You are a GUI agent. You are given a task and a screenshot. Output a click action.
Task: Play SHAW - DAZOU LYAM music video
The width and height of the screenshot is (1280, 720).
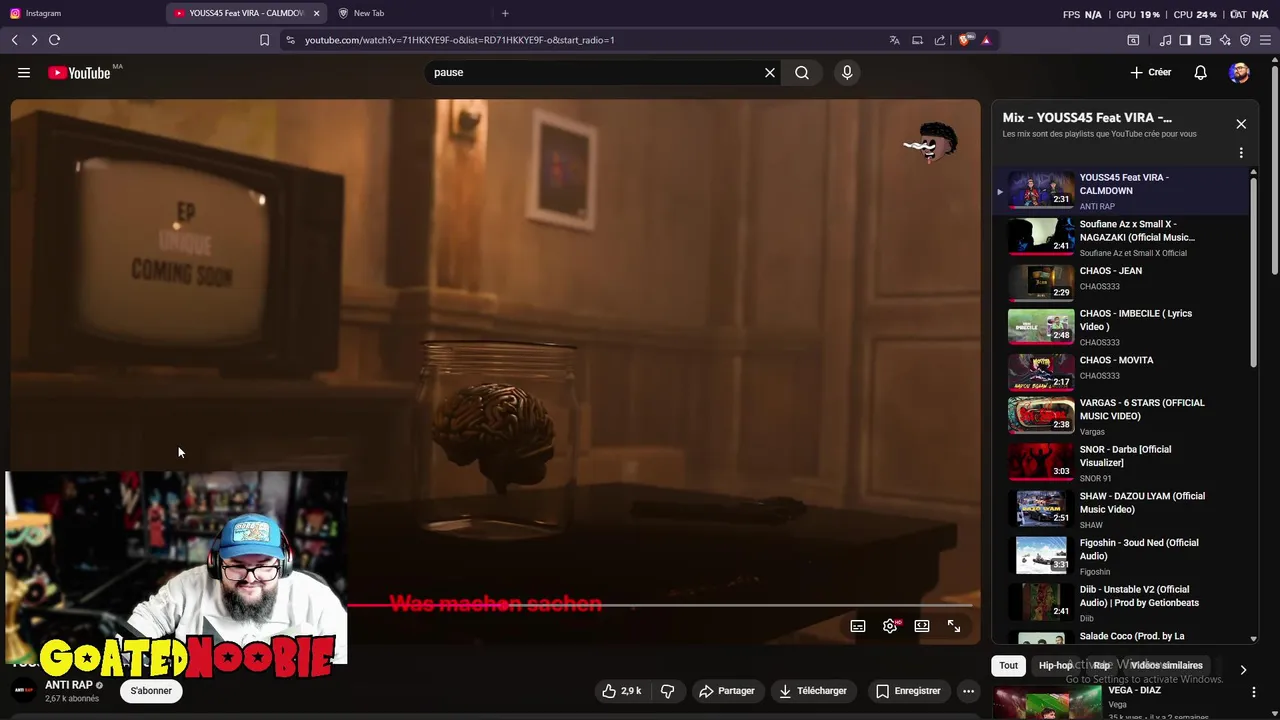tap(1122, 510)
